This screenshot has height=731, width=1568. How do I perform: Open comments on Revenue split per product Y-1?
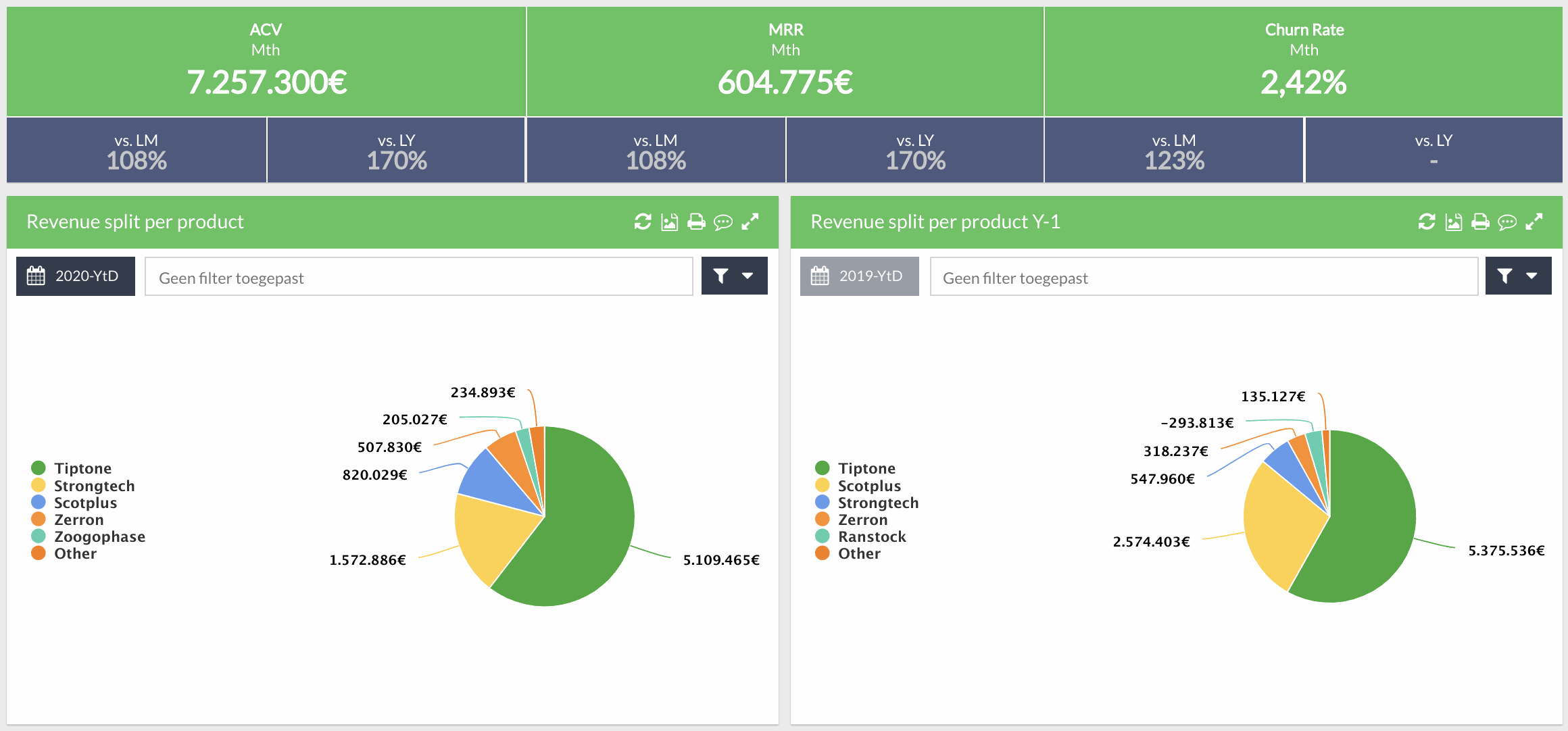(x=1508, y=222)
